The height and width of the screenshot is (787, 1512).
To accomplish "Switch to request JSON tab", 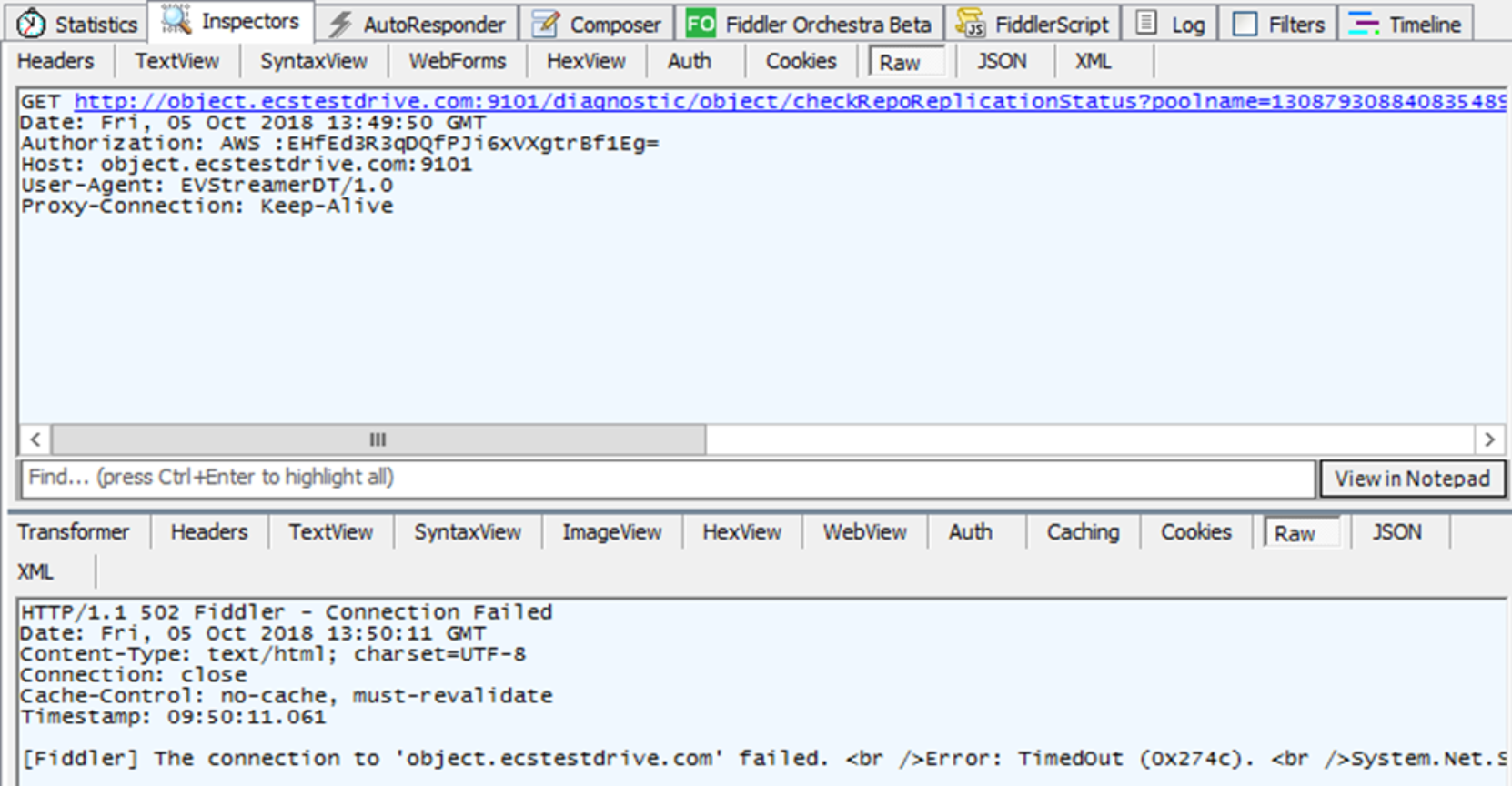I will tap(1002, 61).
